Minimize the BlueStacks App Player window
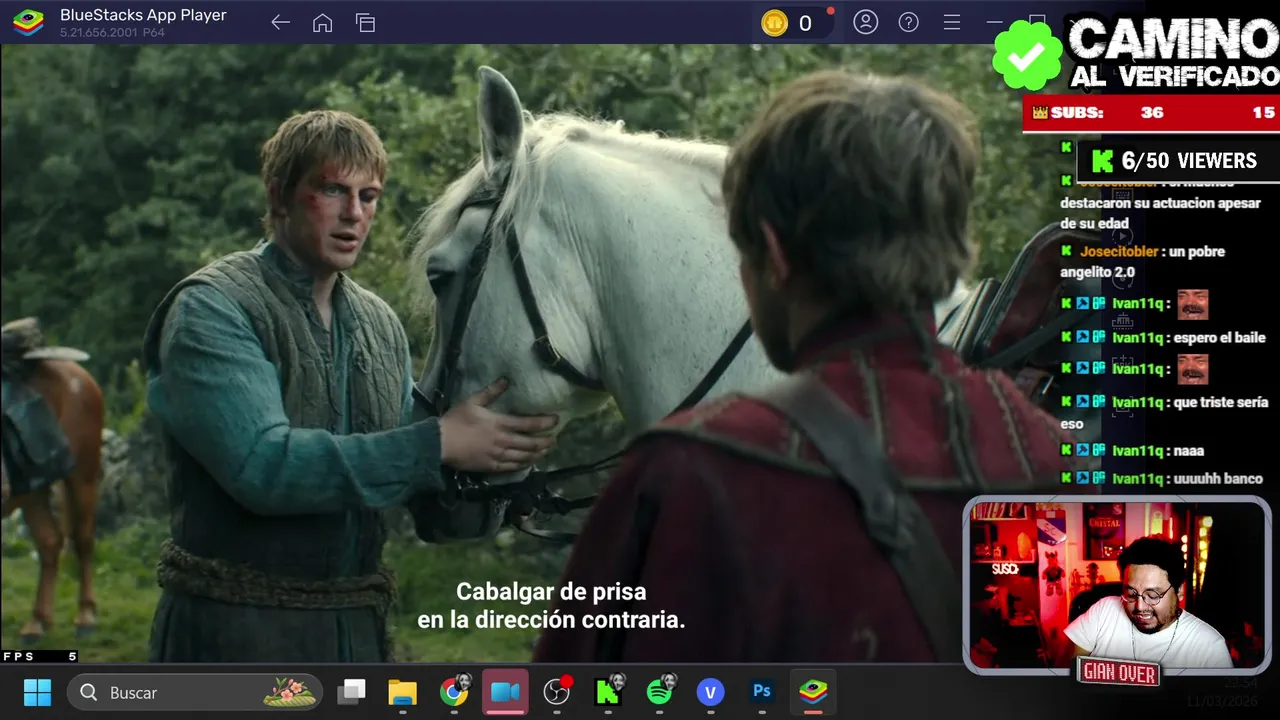The height and width of the screenshot is (720, 1280). click(994, 22)
